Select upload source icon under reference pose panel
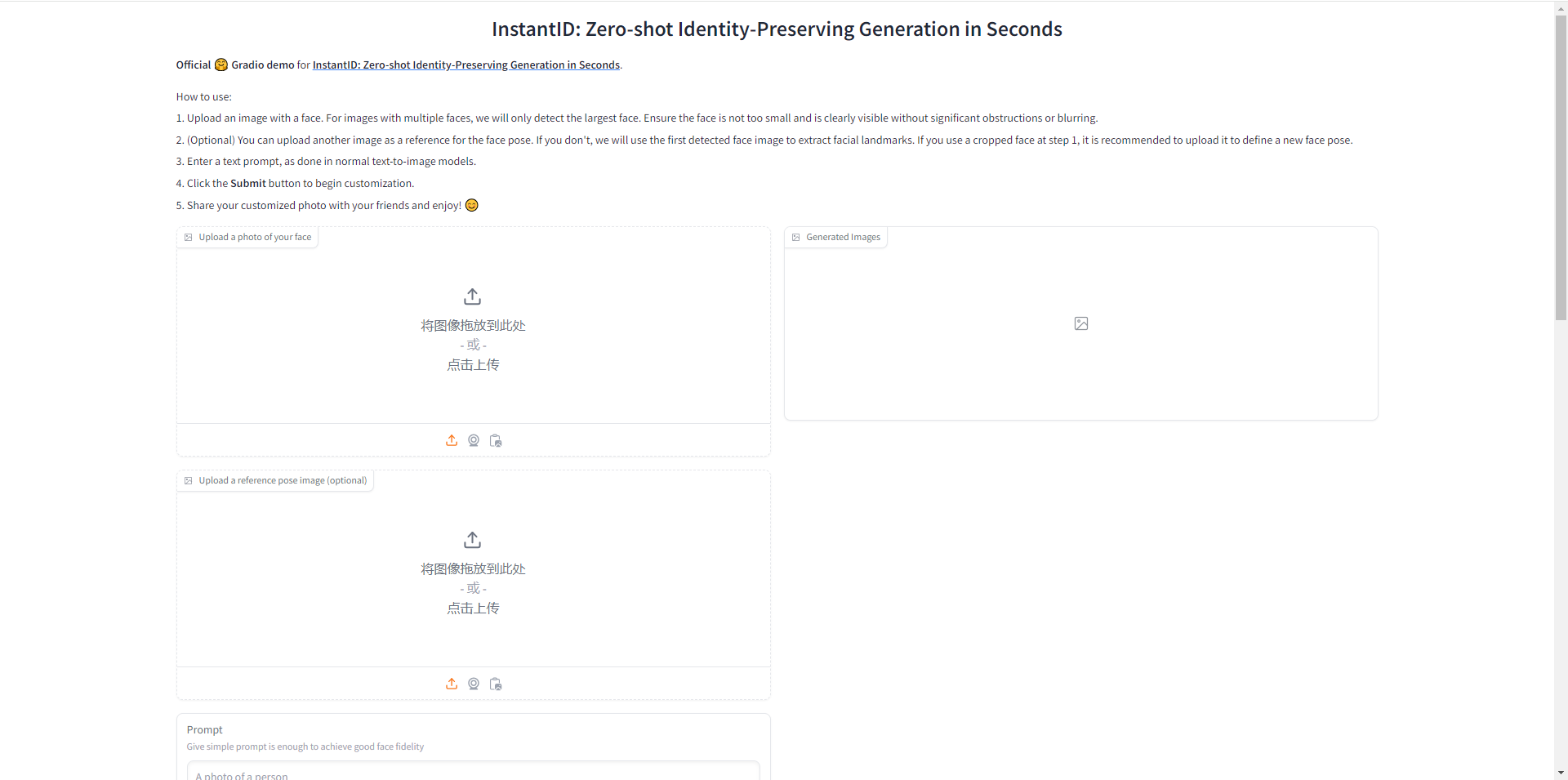This screenshot has height=780, width=1568. coord(452,684)
